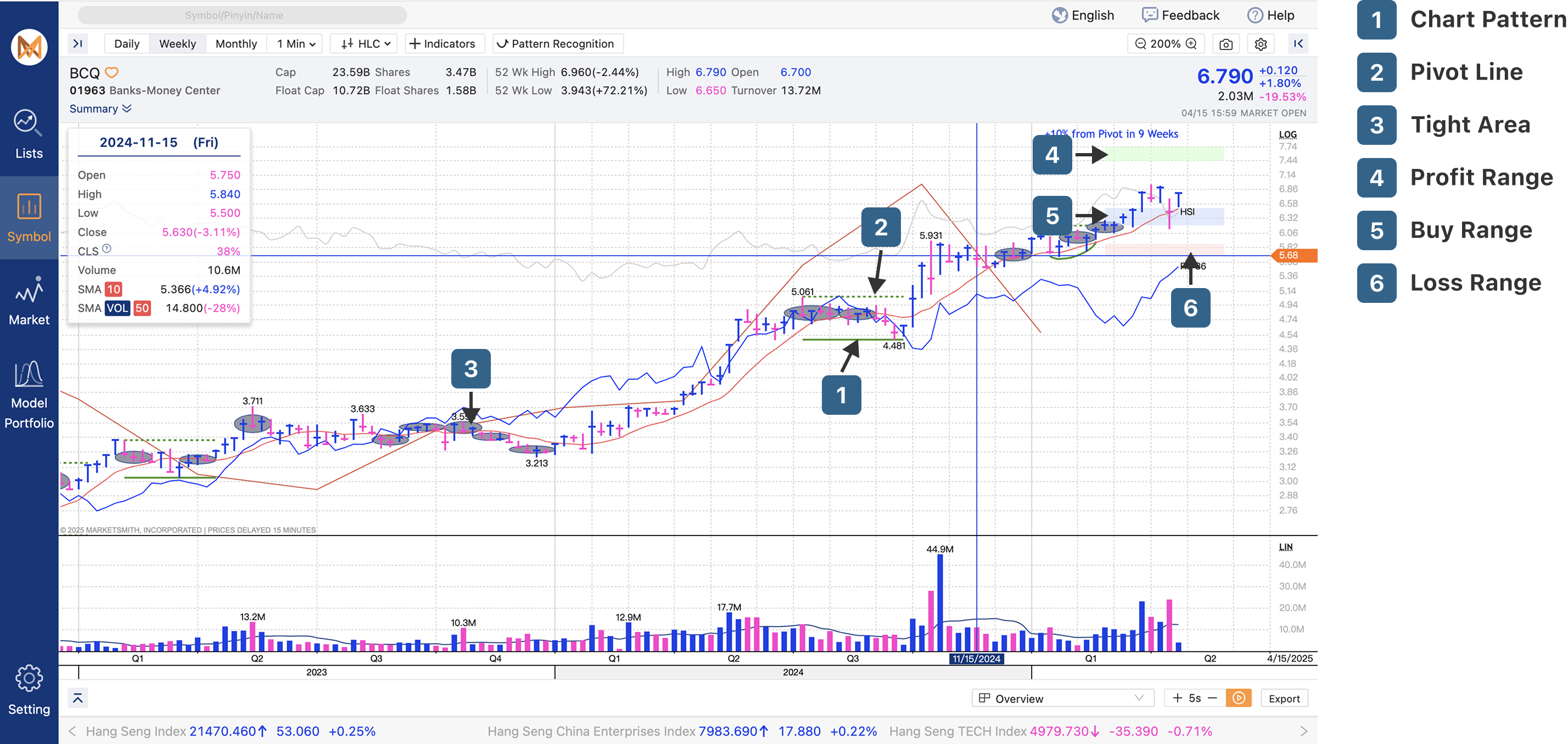The width and height of the screenshot is (1568, 744).
Task: Toggle LIN volume scale label
Action: click(1286, 547)
